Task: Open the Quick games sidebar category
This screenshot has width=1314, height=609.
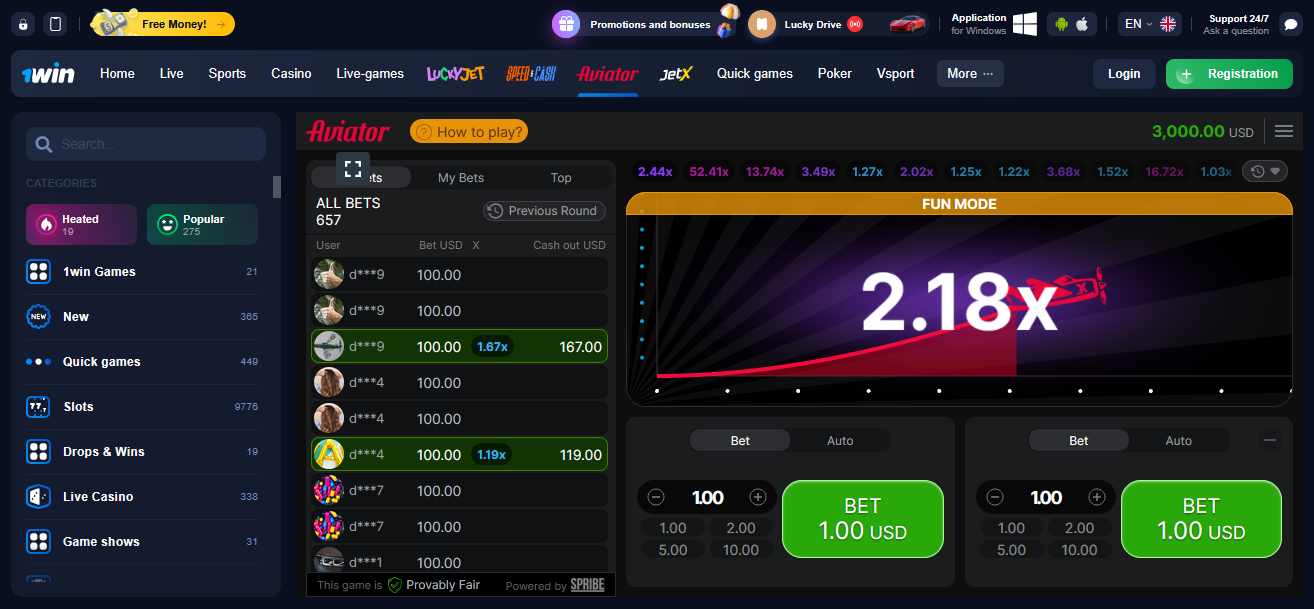Action: [141, 362]
